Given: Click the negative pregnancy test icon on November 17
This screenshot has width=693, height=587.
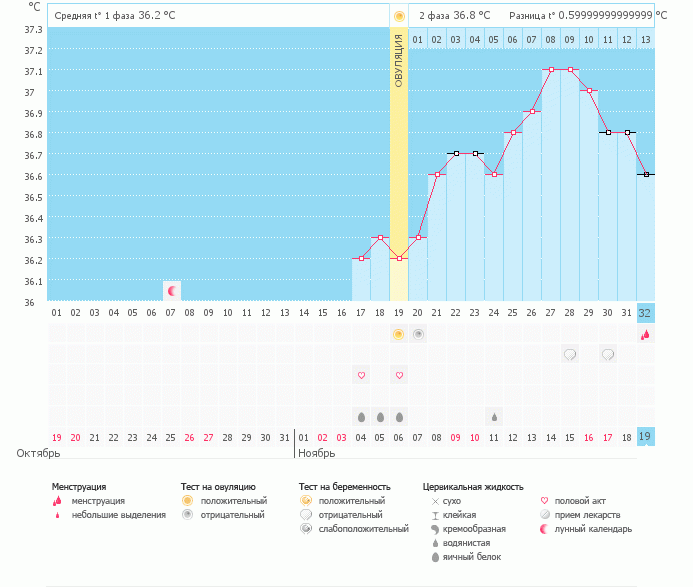Looking at the screenshot, I should click(x=608, y=354).
